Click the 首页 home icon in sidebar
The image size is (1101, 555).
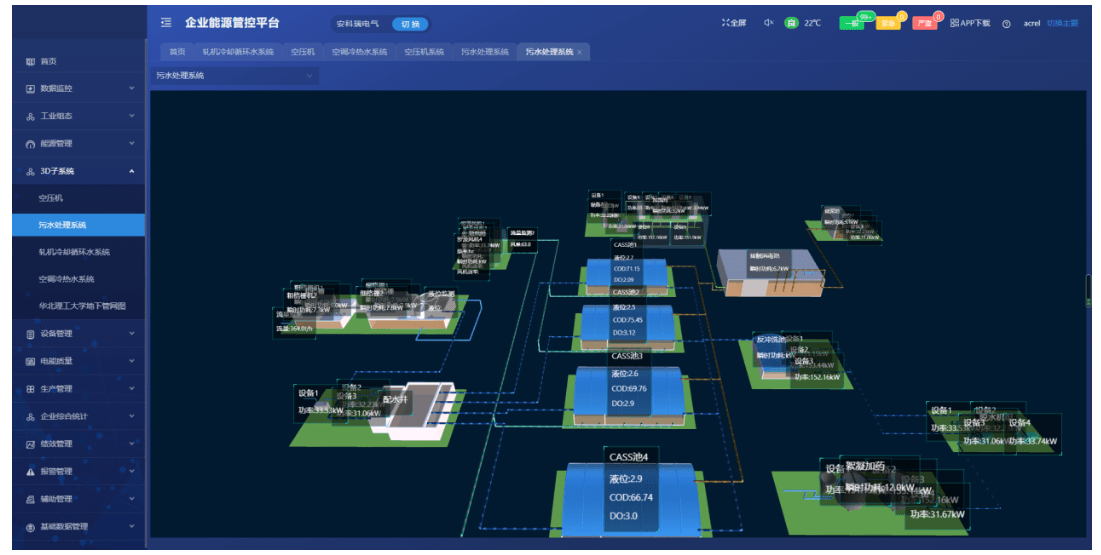coord(30,62)
